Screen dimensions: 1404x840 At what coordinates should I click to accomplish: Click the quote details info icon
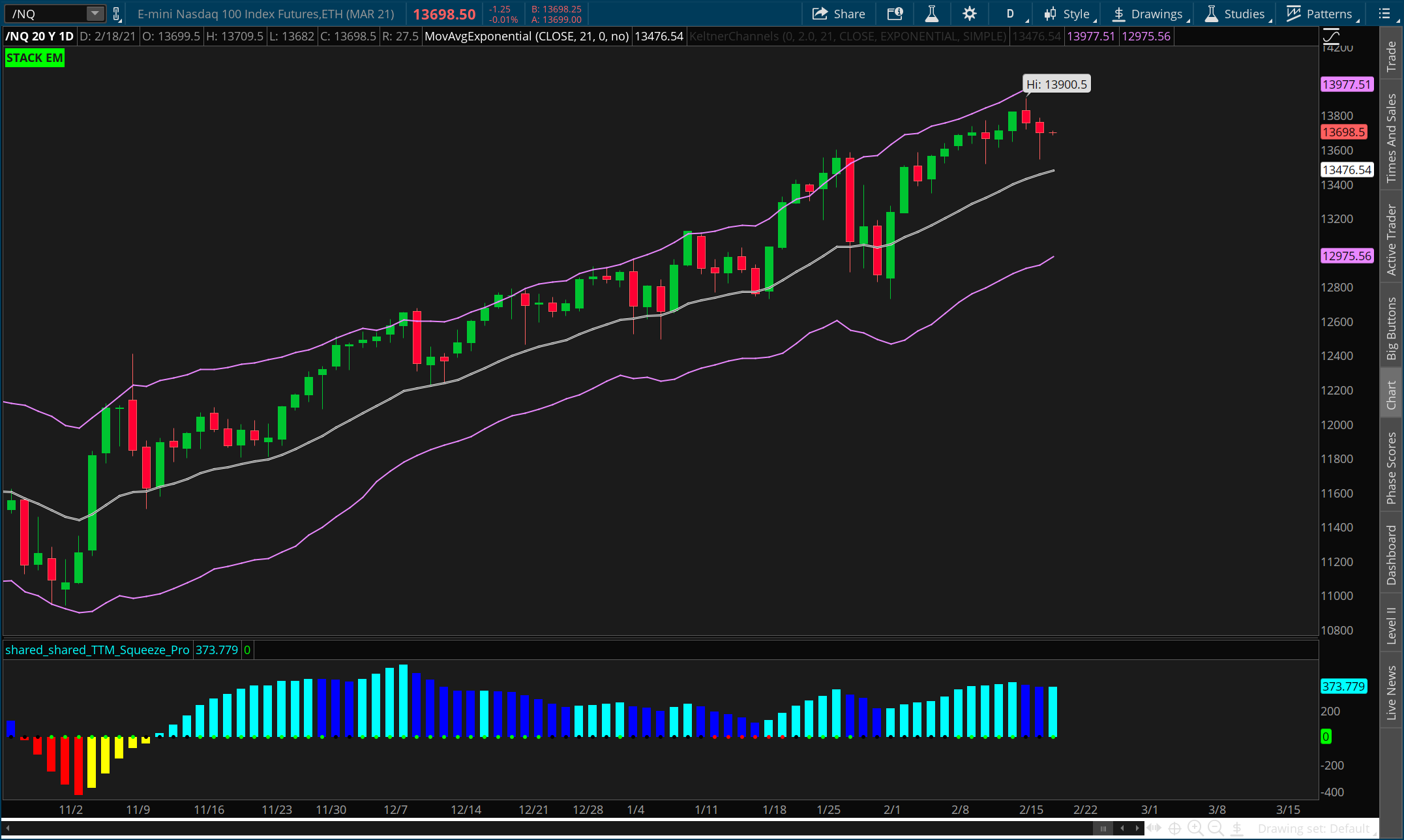point(895,14)
